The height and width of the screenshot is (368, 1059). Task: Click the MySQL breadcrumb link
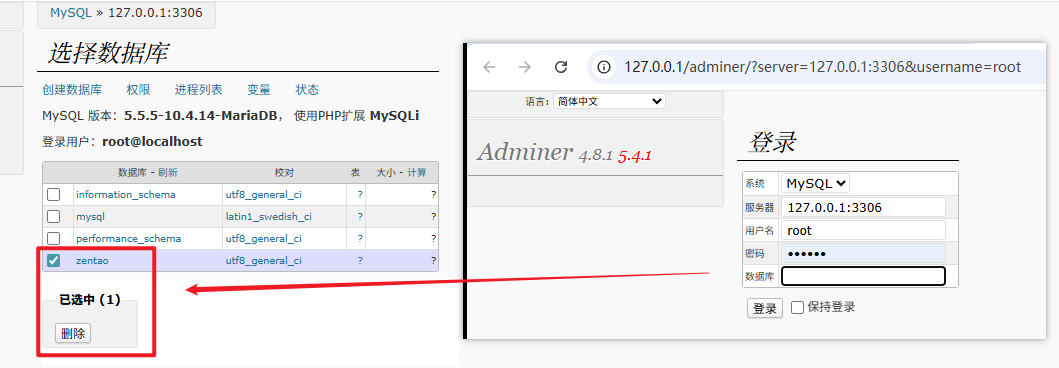(71, 13)
